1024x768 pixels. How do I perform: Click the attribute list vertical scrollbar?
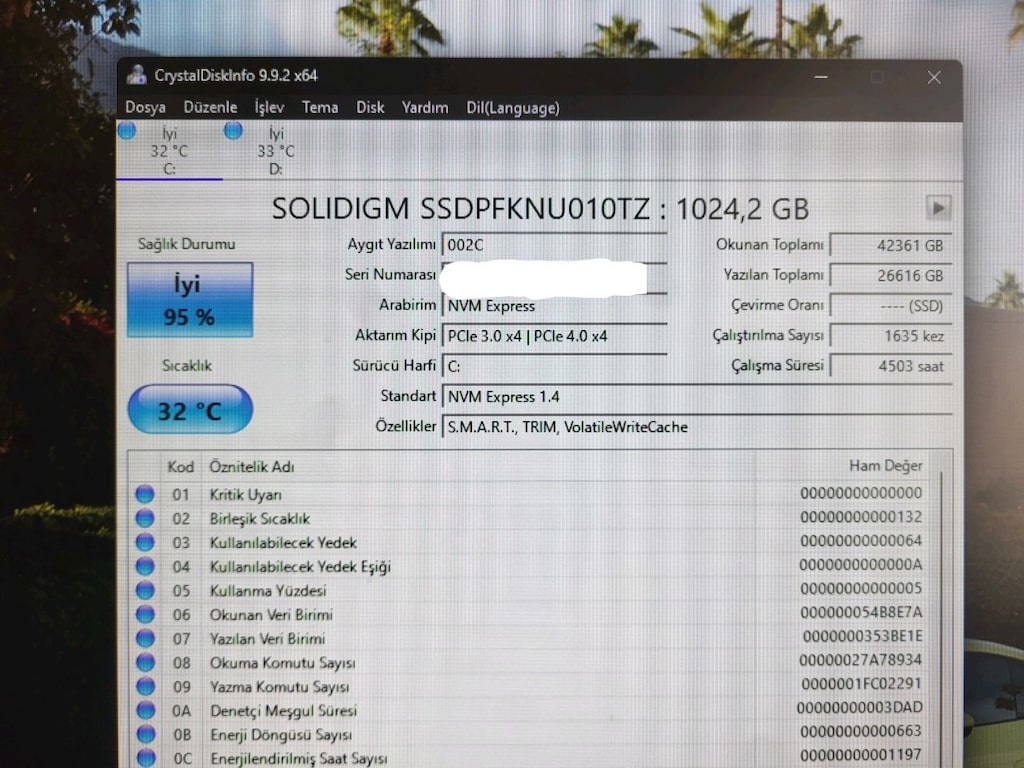tap(941, 614)
